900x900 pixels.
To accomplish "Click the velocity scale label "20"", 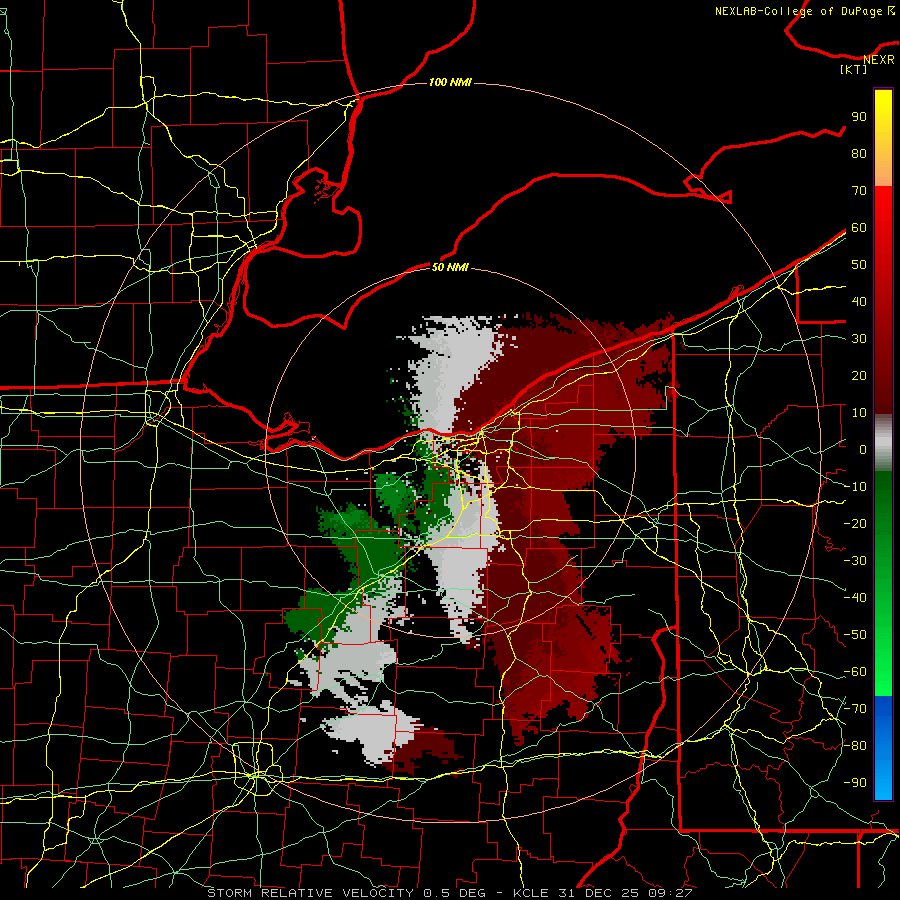I will (859, 375).
